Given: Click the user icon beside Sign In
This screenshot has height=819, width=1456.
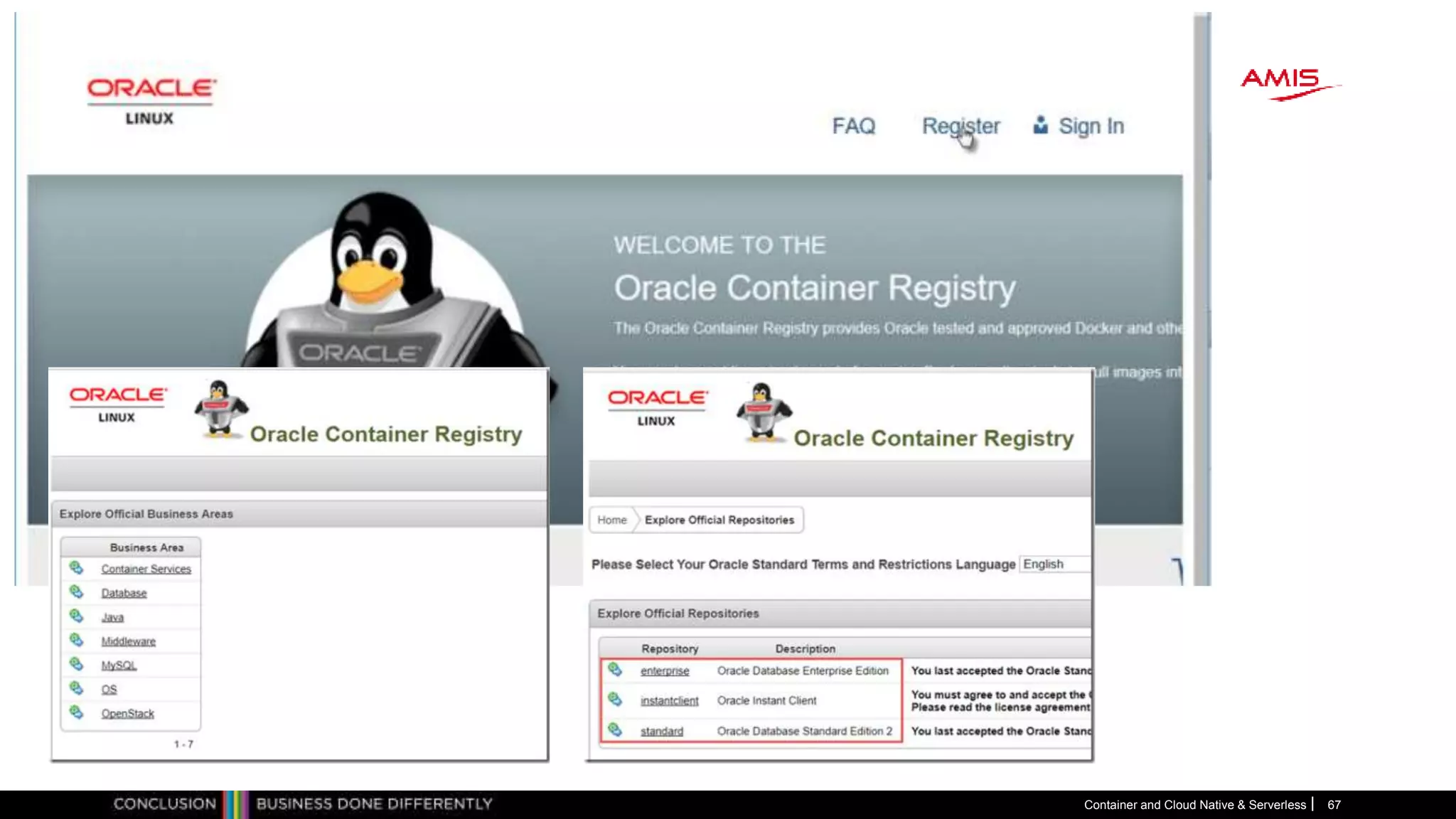Looking at the screenshot, I should coord(1040,125).
